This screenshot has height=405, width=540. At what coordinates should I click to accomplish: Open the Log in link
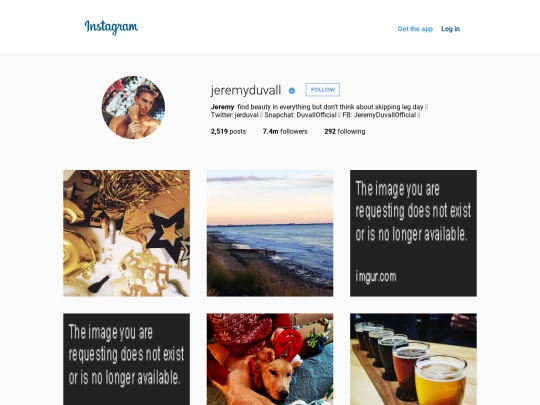tap(450, 29)
